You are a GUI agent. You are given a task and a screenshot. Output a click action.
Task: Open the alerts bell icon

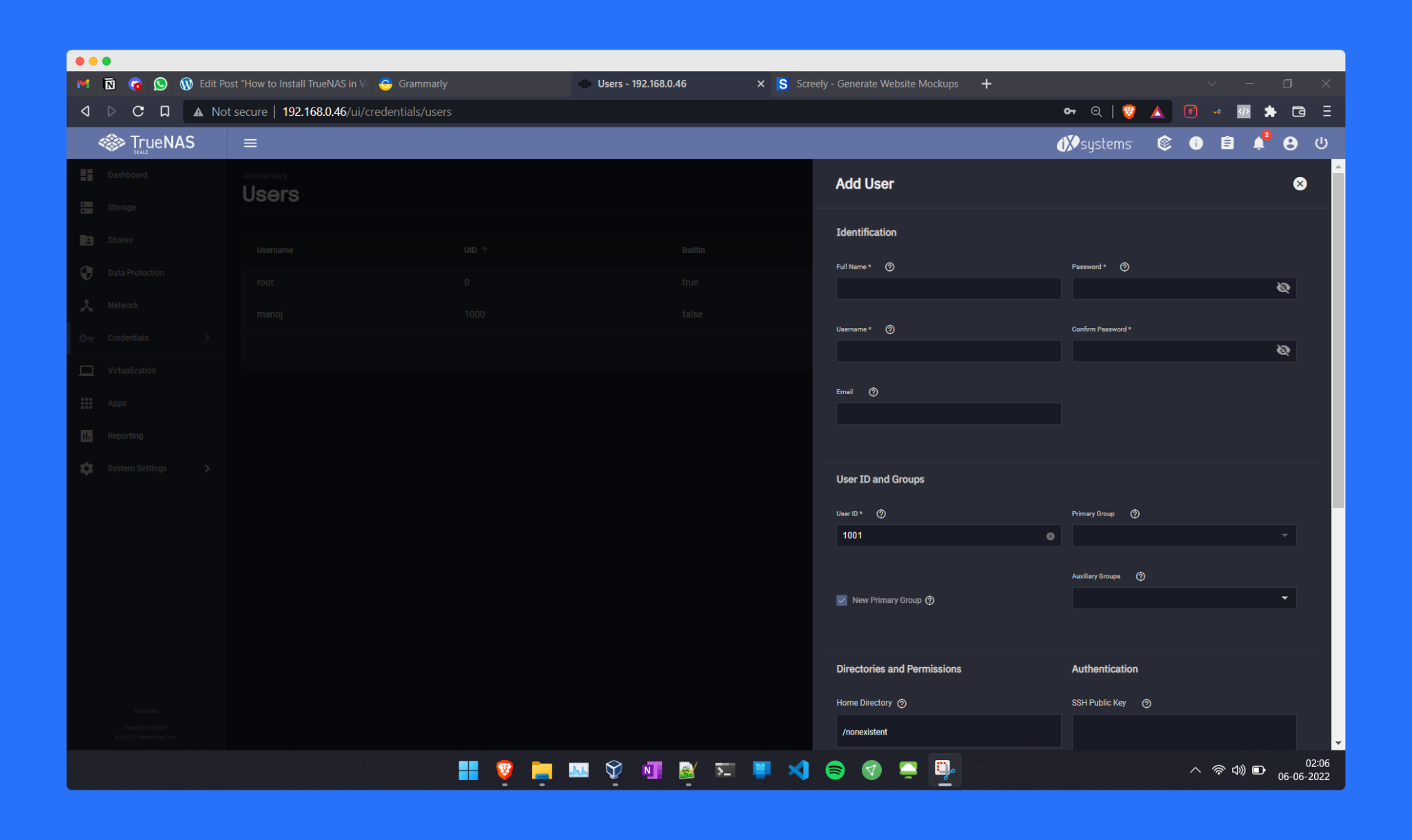1258,143
